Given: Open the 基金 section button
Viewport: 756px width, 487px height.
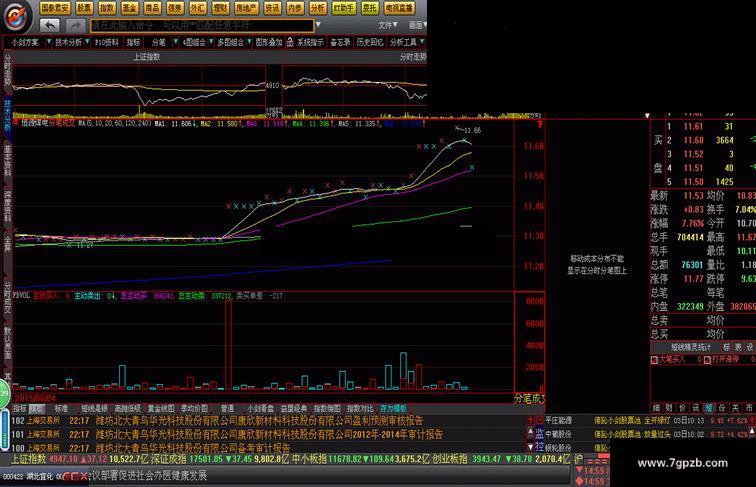Looking at the screenshot, I should click(129, 8).
